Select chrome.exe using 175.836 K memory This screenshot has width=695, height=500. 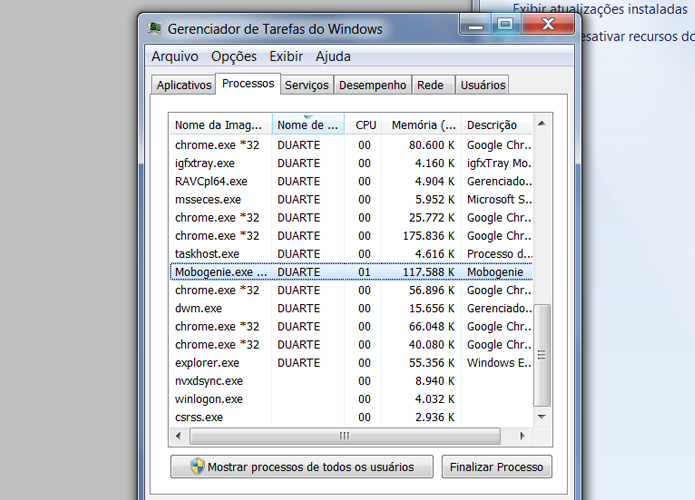point(351,236)
